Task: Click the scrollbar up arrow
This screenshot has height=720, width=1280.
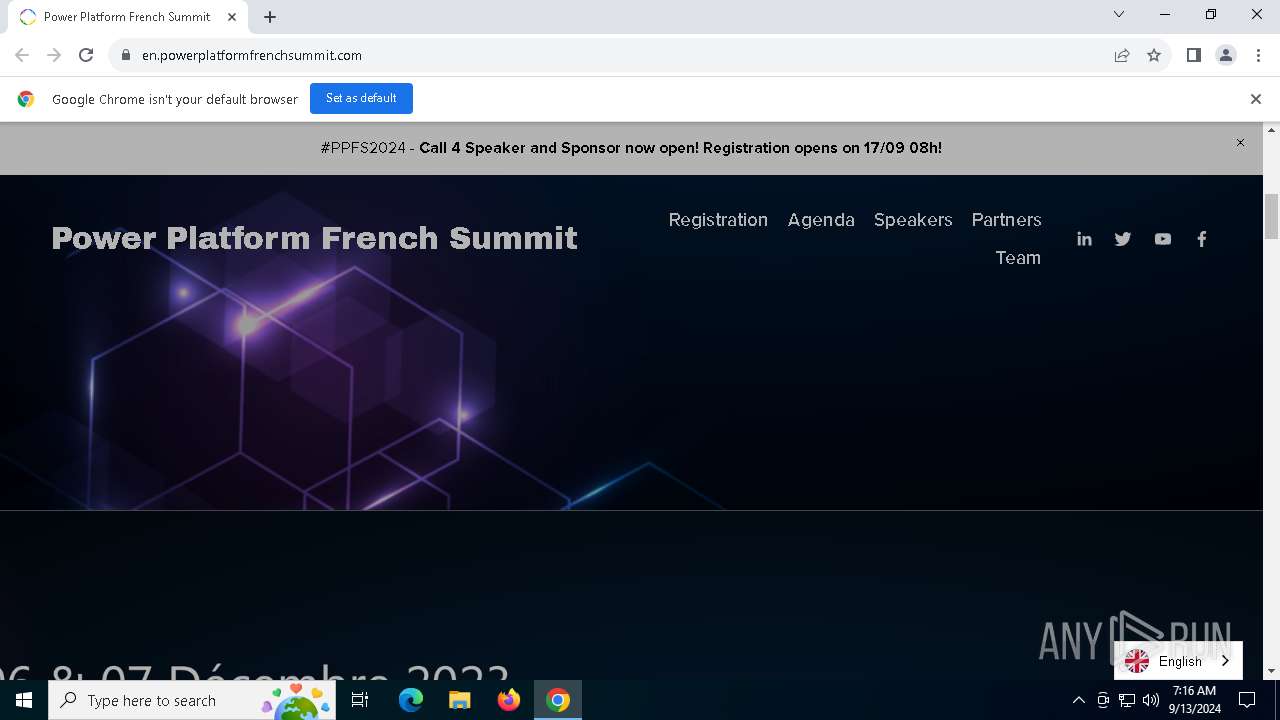Action: (1272, 130)
